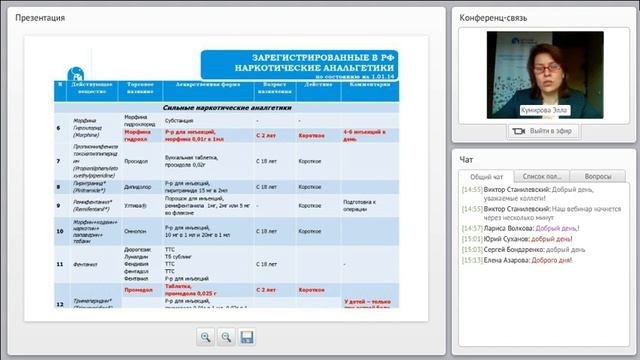
Task: Switch to the Общий чат tab
Action: [486, 177]
